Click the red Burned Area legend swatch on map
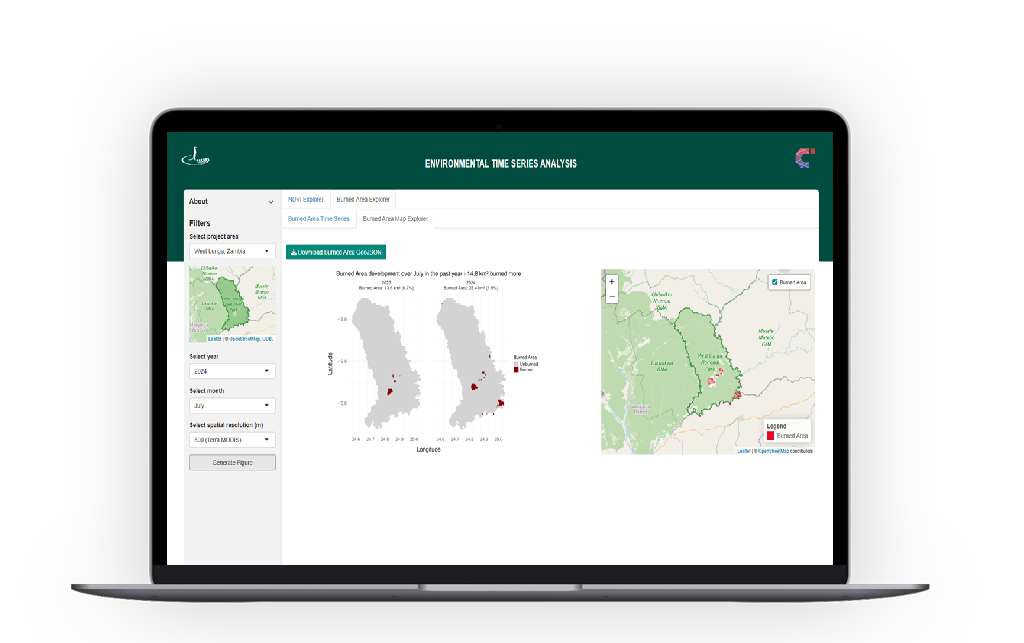1024x643 pixels. [771, 435]
